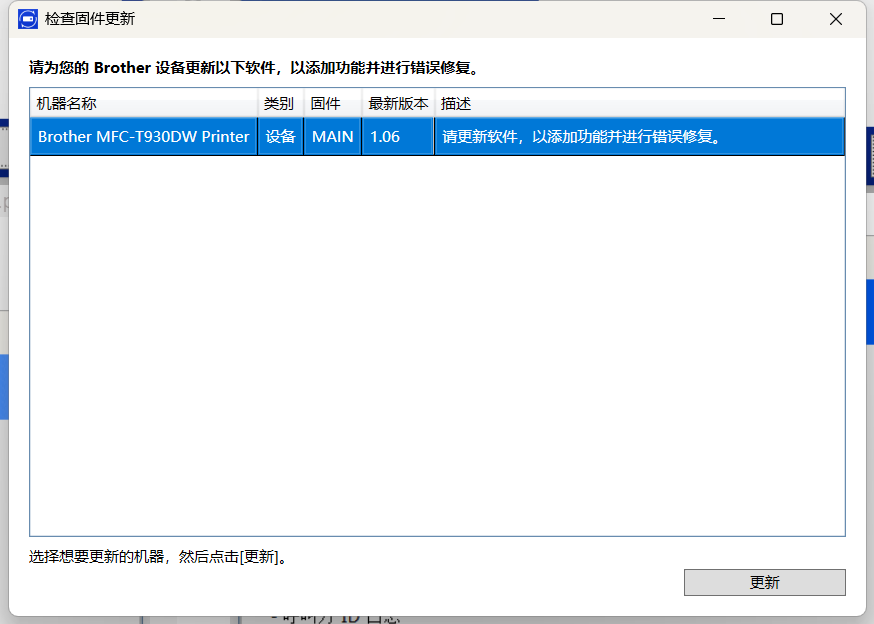This screenshot has height=624, width=874.
Task: Click the 1.06 version cell
Action: point(398,137)
